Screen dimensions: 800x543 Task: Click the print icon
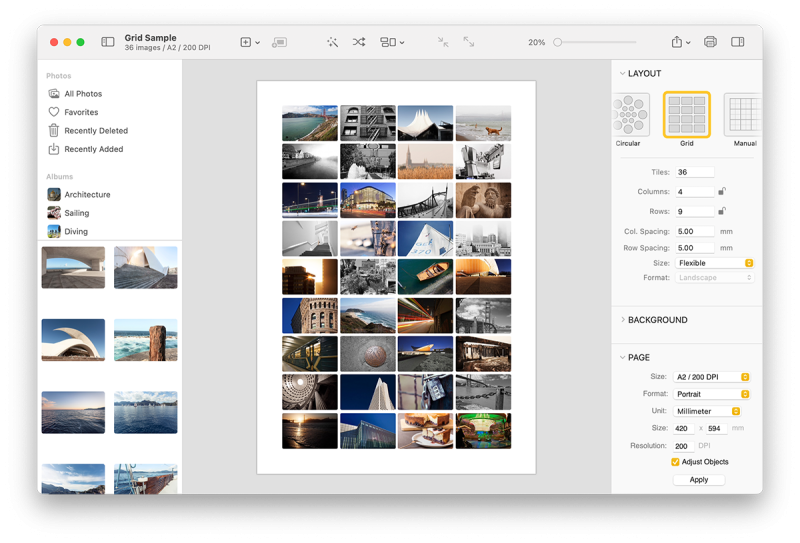click(x=710, y=42)
